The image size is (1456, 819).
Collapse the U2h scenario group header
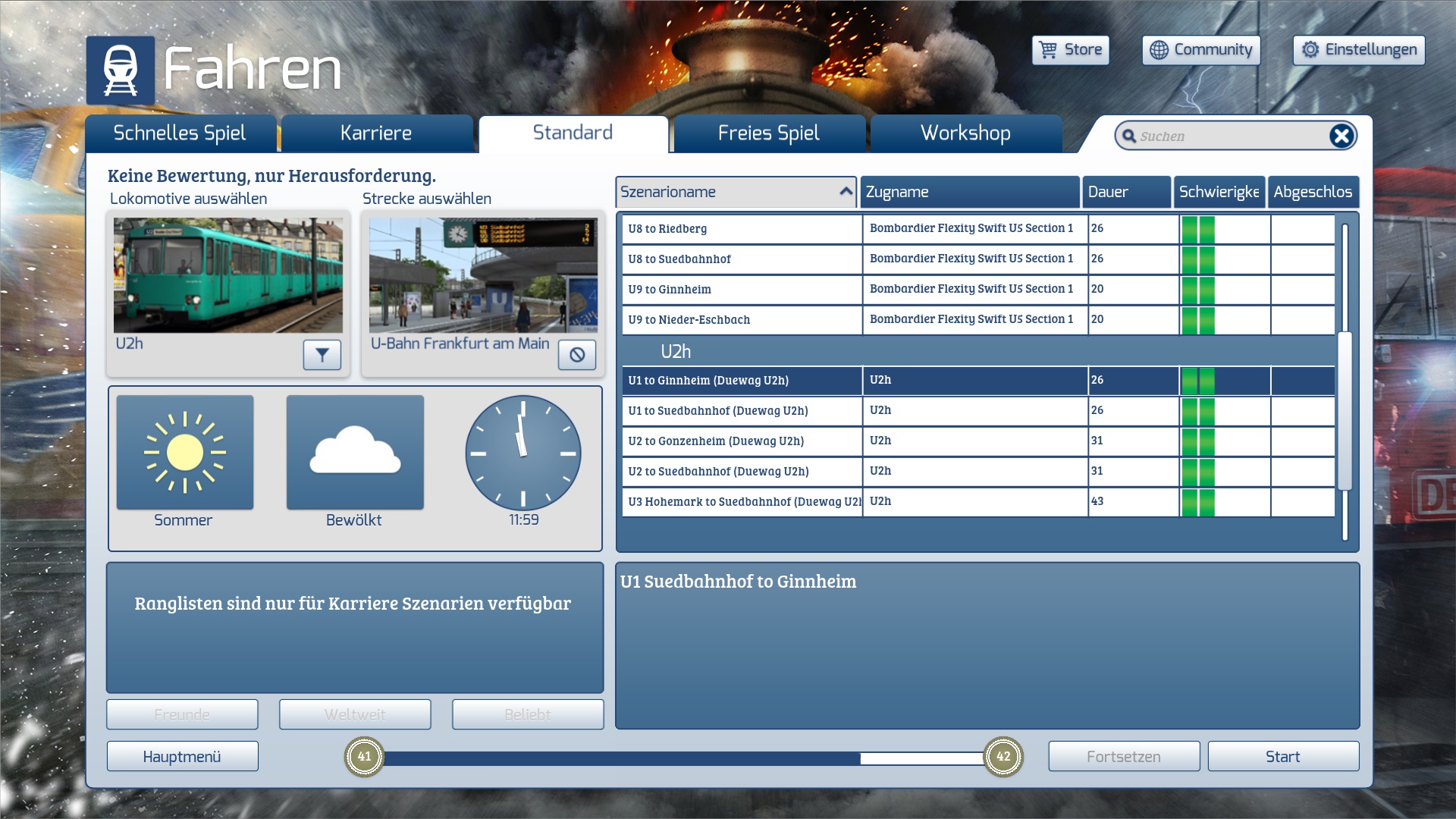(x=676, y=351)
